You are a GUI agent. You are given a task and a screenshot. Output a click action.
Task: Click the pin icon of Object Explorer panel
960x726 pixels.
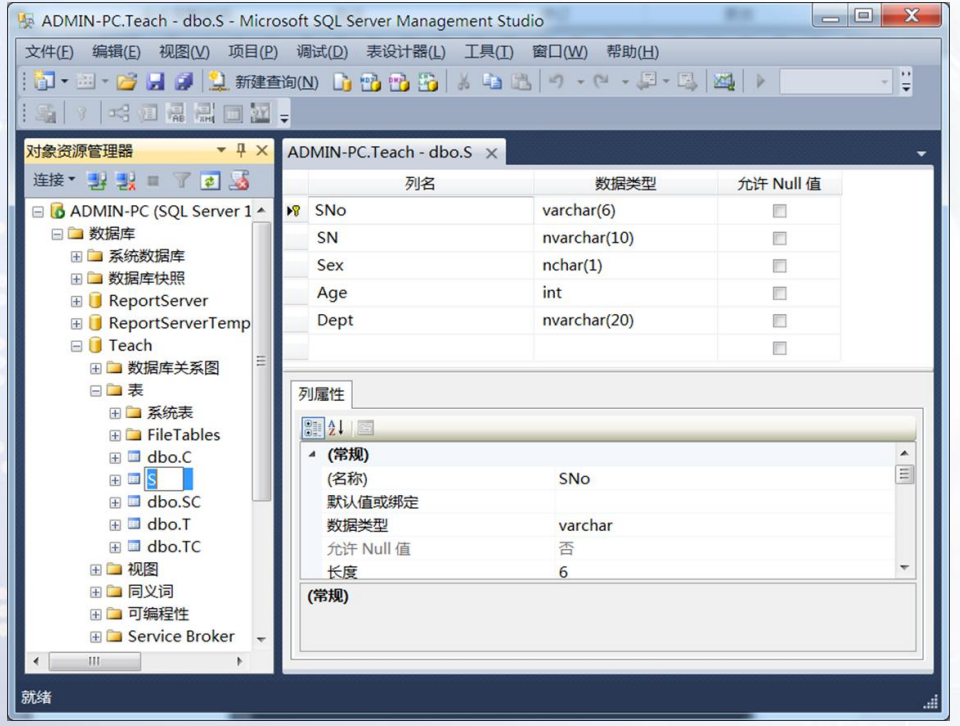point(241,150)
